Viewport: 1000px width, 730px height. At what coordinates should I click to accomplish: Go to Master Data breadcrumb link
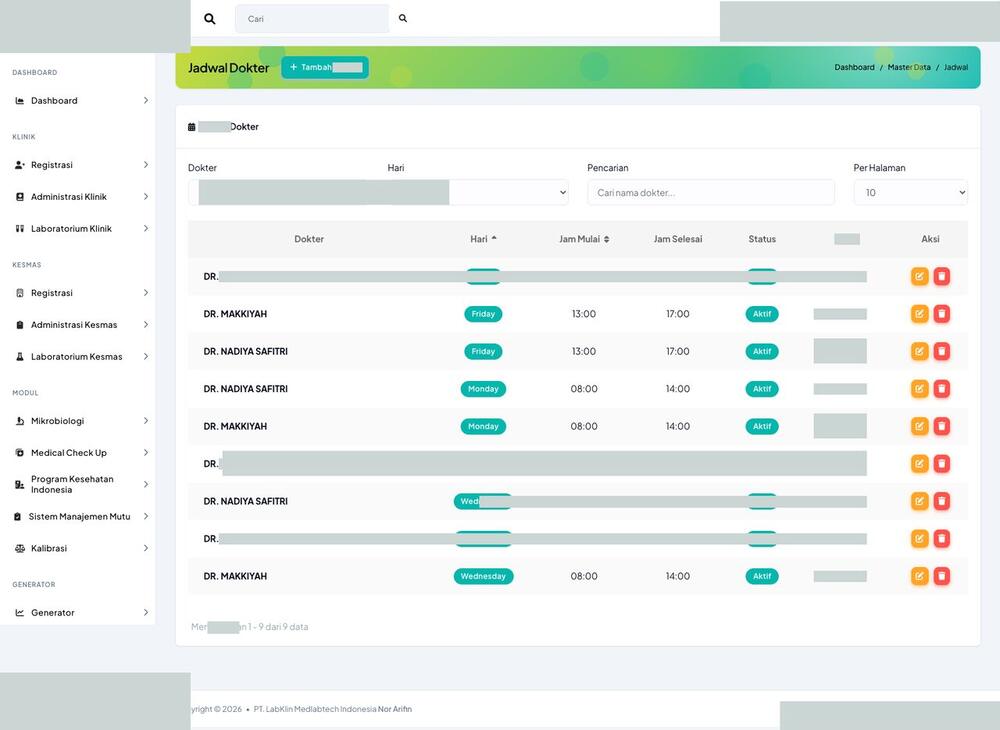pyautogui.click(x=909, y=67)
